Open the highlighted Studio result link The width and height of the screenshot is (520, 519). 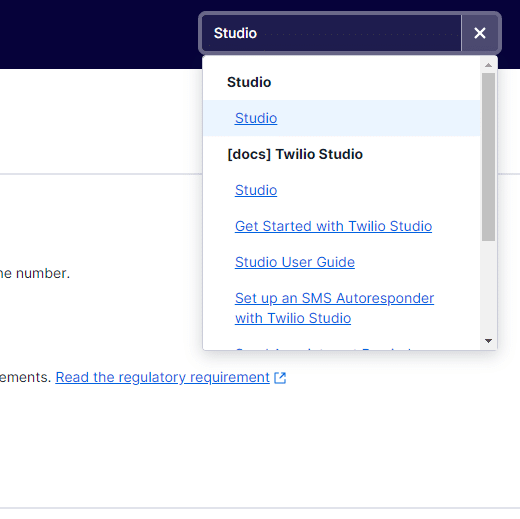tap(256, 118)
